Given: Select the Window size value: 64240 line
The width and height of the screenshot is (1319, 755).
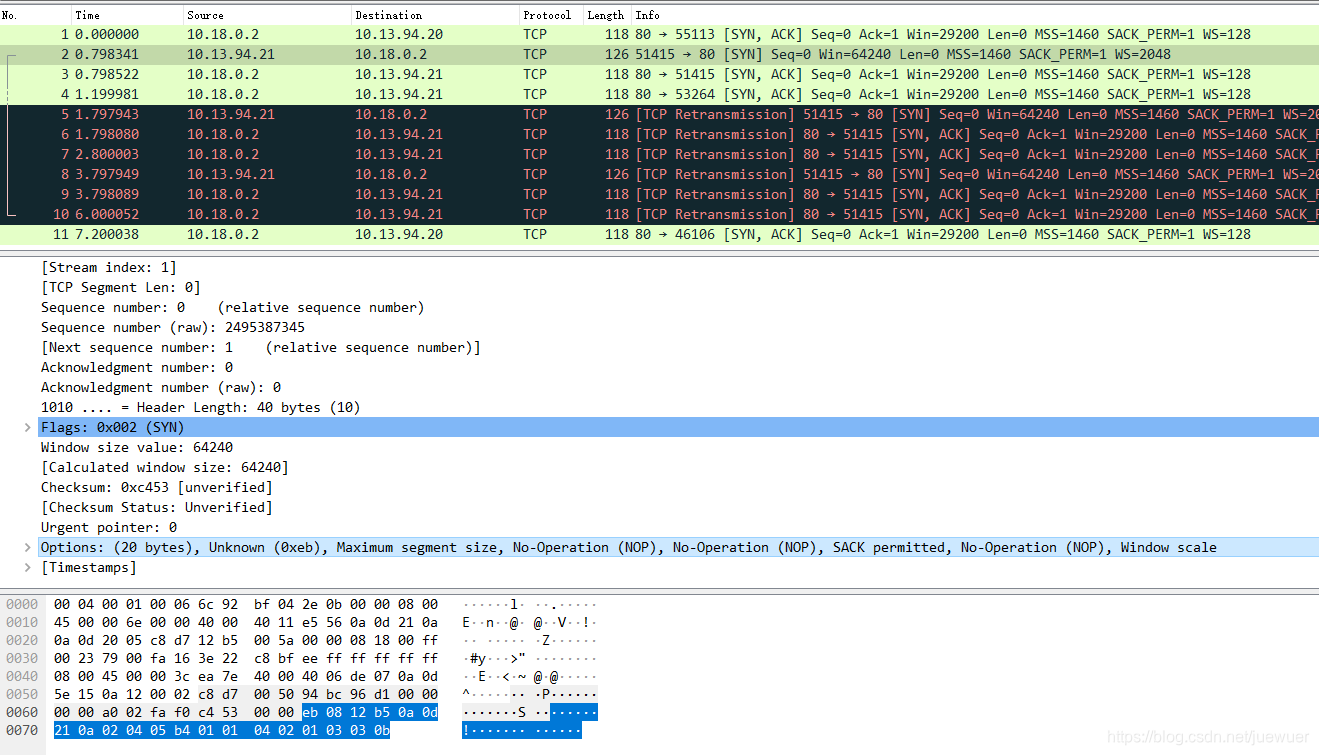Looking at the screenshot, I should point(137,447).
